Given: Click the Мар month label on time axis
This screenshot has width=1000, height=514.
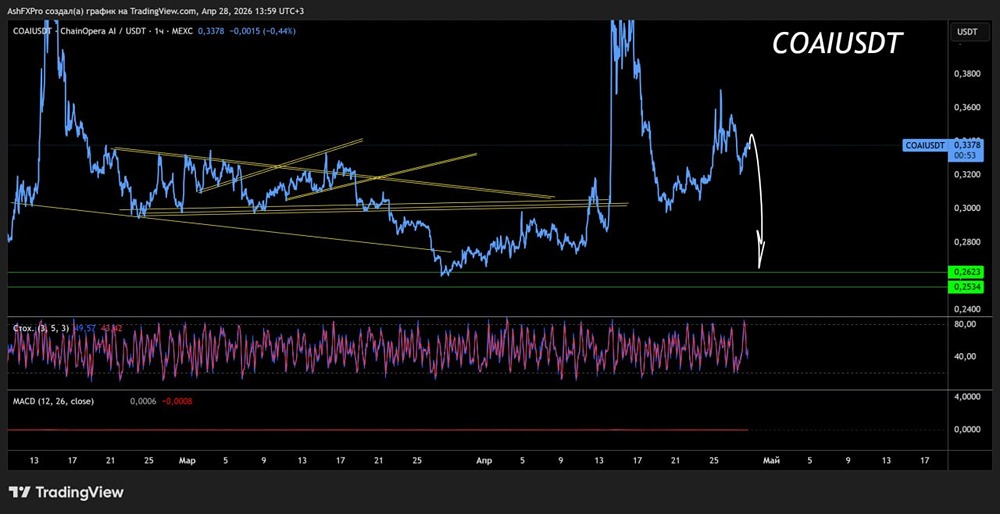Looking at the screenshot, I should click(x=188, y=460).
